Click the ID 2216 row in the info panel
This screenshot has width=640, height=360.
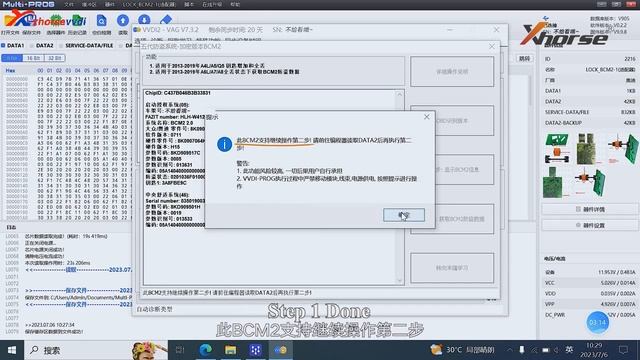coord(589,59)
